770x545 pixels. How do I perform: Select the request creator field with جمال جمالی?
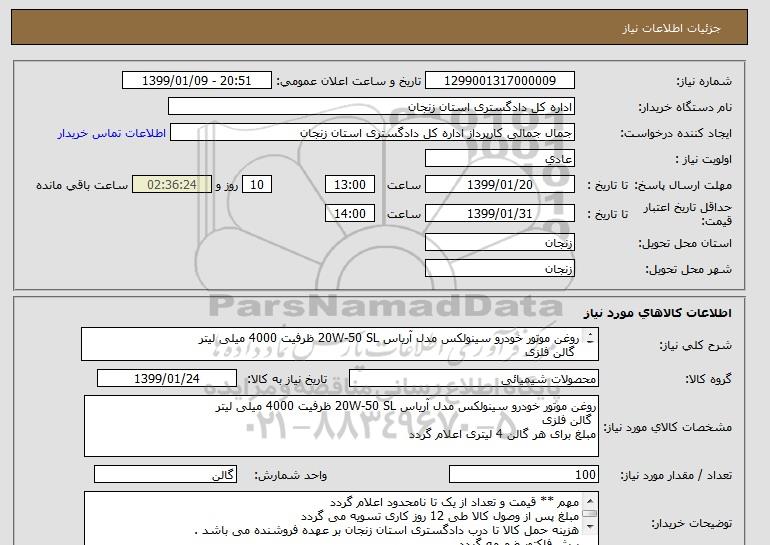372,133
